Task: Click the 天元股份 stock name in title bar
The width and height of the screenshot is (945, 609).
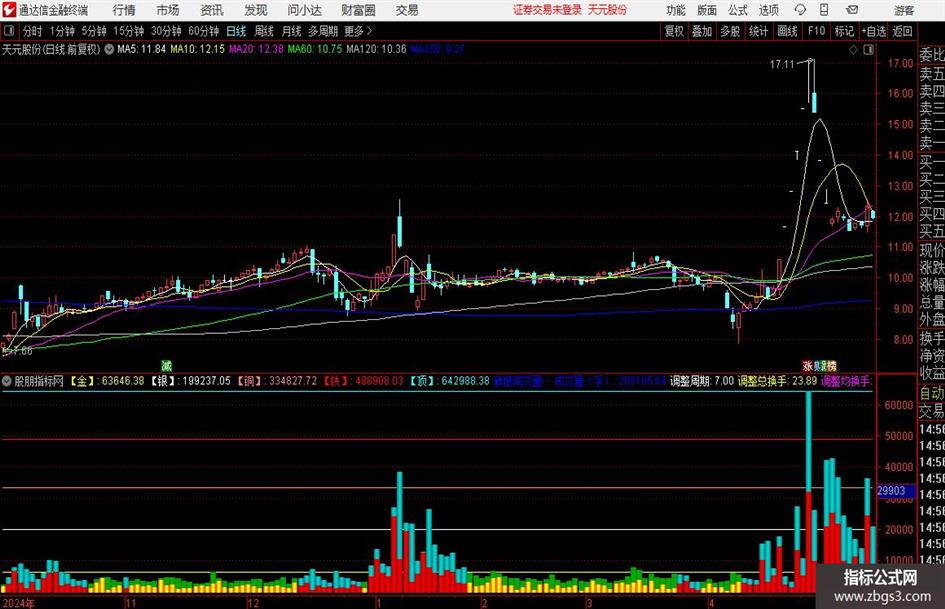Action: (608, 10)
